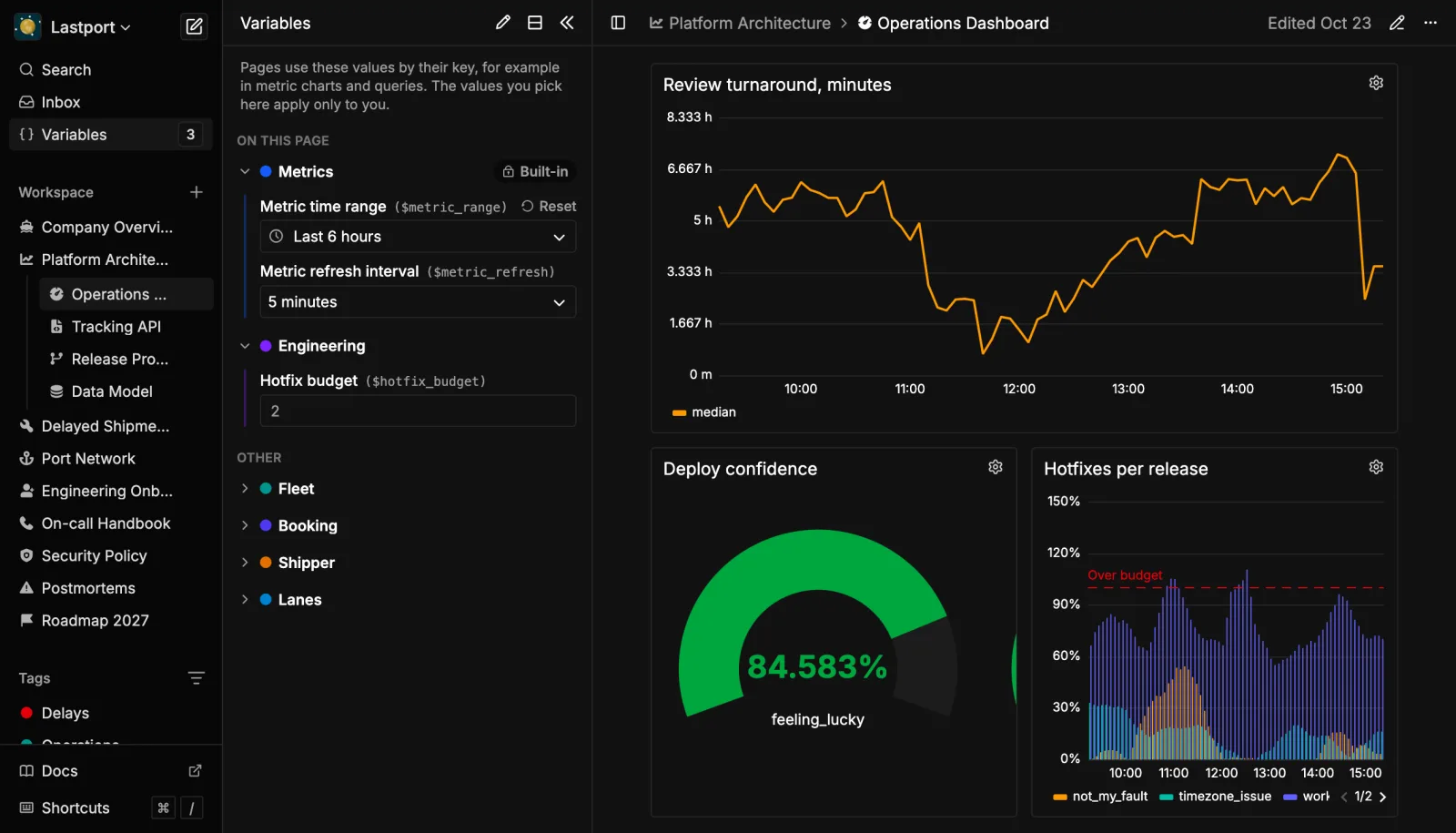Filter tags with the filter icon

[x=196, y=678]
